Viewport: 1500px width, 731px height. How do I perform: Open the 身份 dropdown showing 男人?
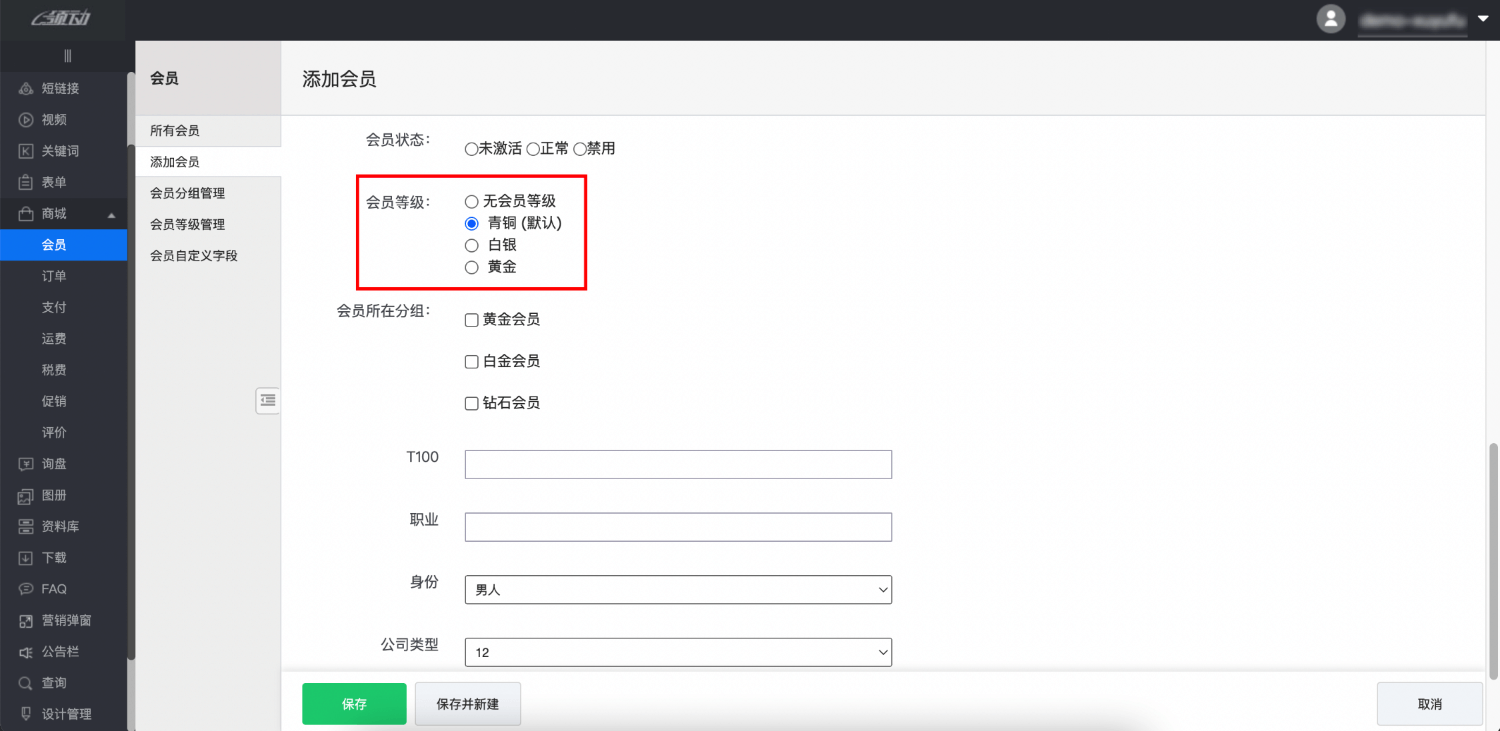click(x=678, y=589)
